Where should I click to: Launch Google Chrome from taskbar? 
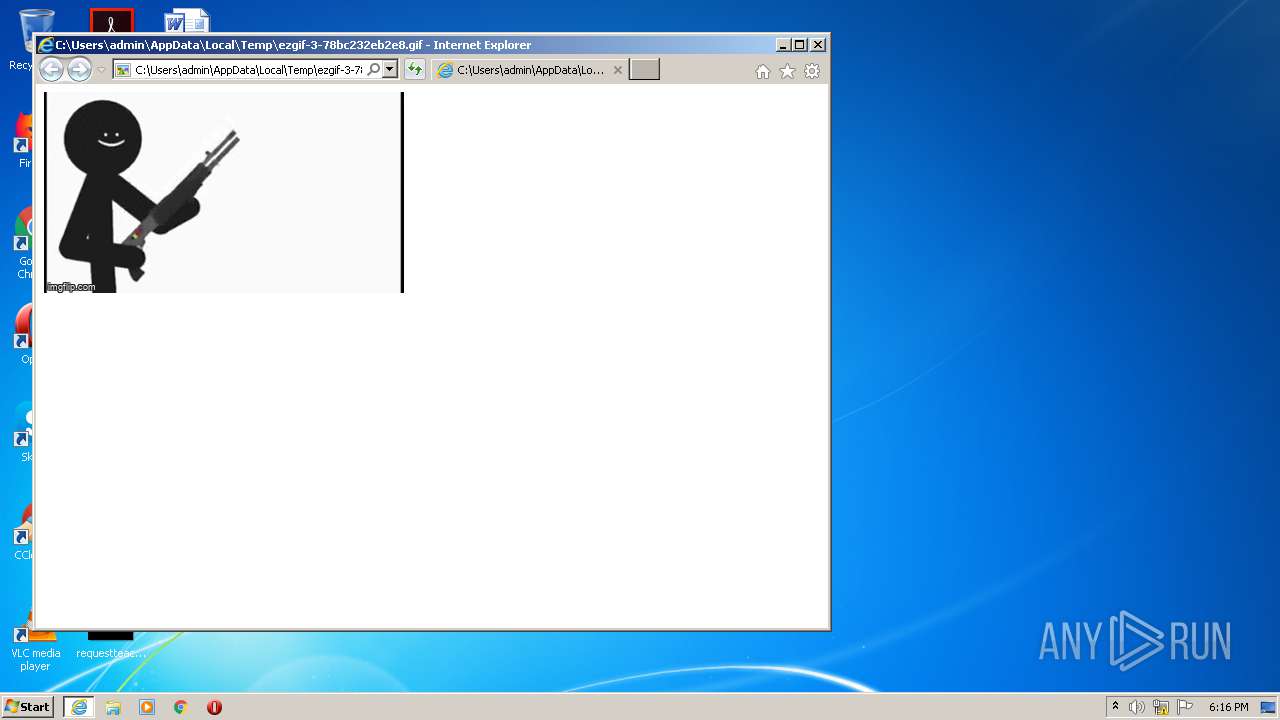point(181,707)
